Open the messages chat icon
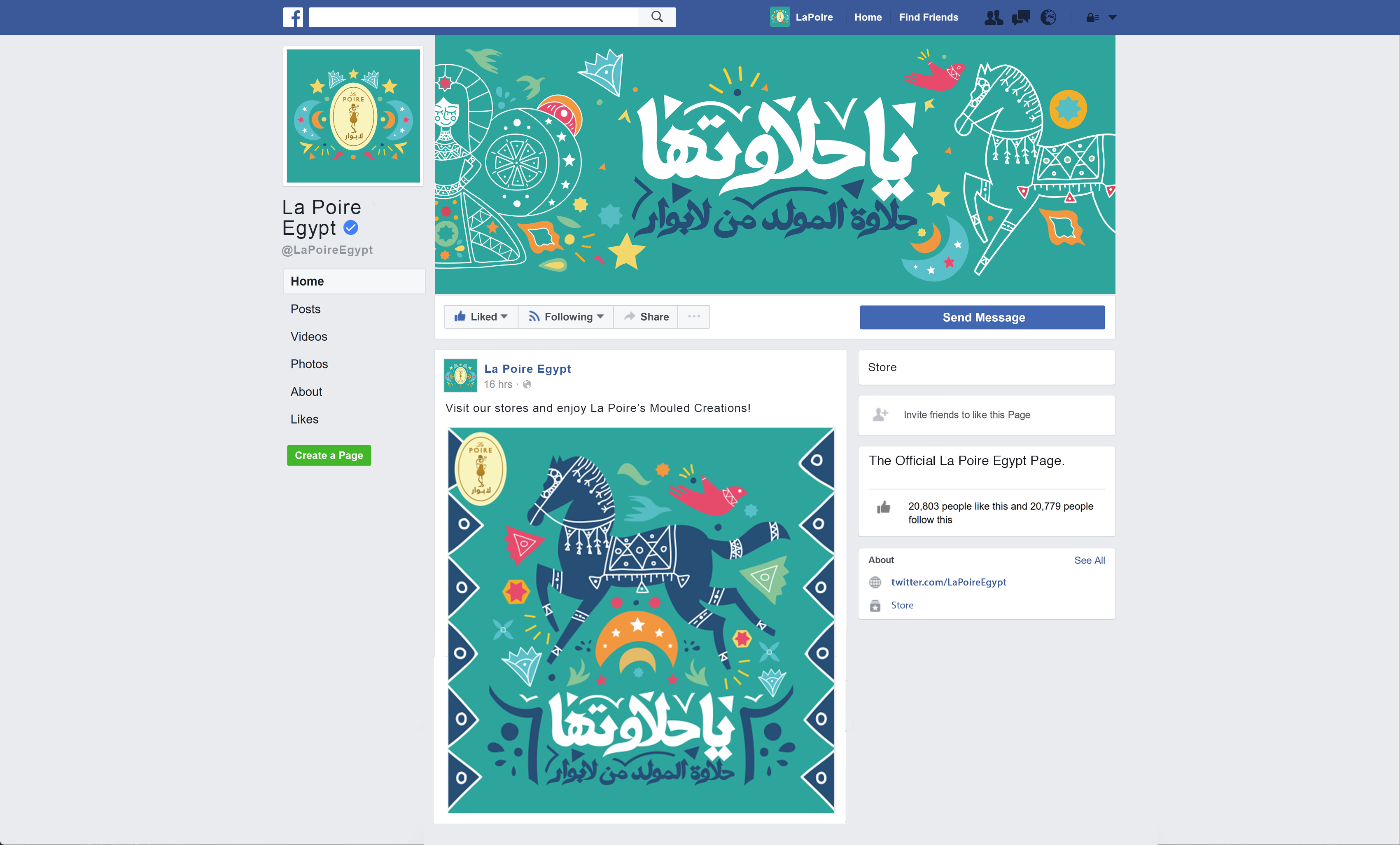1400x845 pixels. point(1021,18)
